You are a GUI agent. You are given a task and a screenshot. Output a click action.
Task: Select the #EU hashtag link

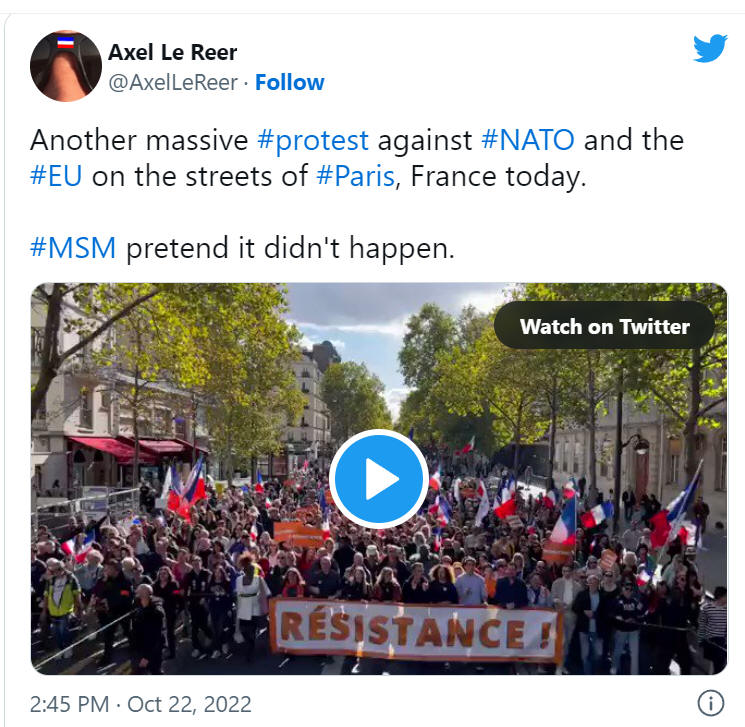(x=56, y=176)
